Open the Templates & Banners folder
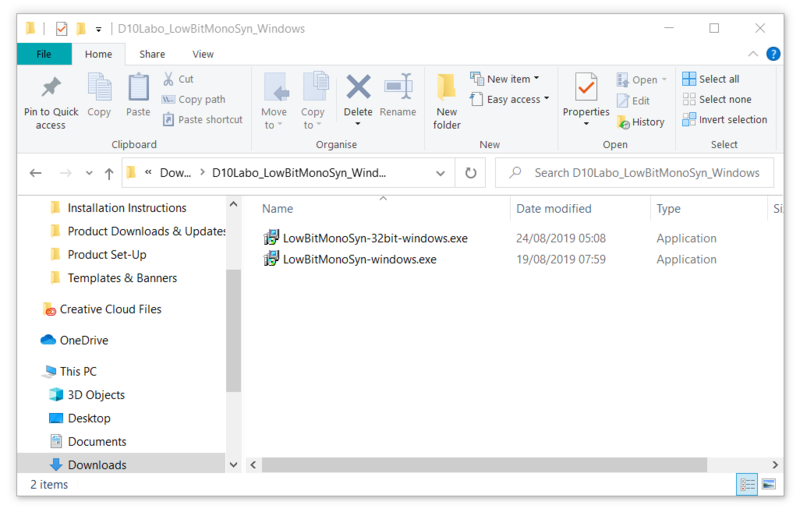The width and height of the screenshot is (800, 512). 122,278
